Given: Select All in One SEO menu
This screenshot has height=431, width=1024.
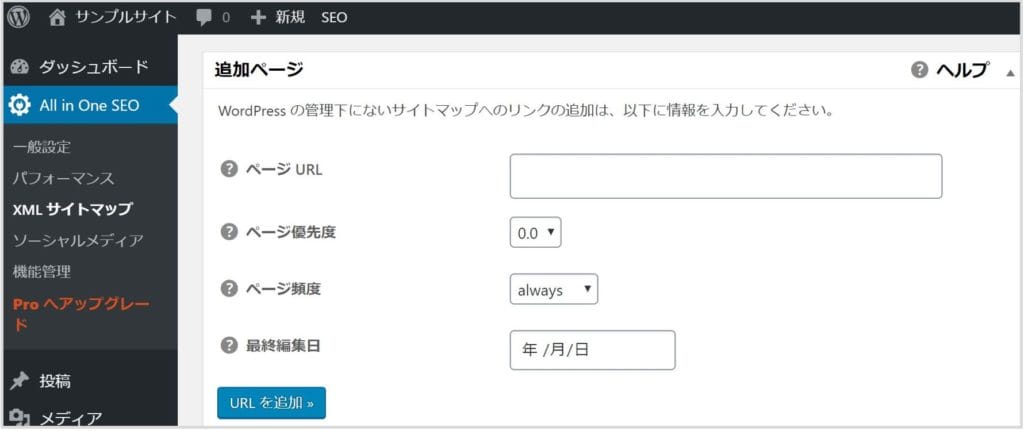Looking at the screenshot, I should coord(89,105).
